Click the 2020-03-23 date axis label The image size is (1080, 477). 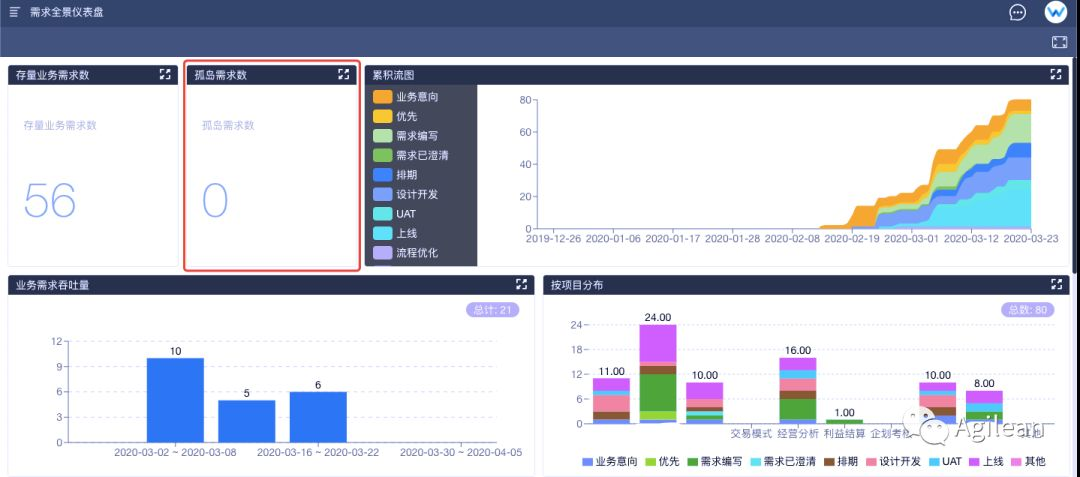(1030, 238)
